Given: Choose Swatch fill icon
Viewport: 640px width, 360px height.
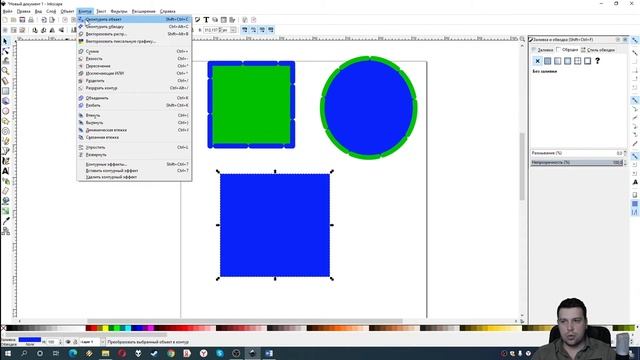Looking at the screenshot, I should click(587, 61).
